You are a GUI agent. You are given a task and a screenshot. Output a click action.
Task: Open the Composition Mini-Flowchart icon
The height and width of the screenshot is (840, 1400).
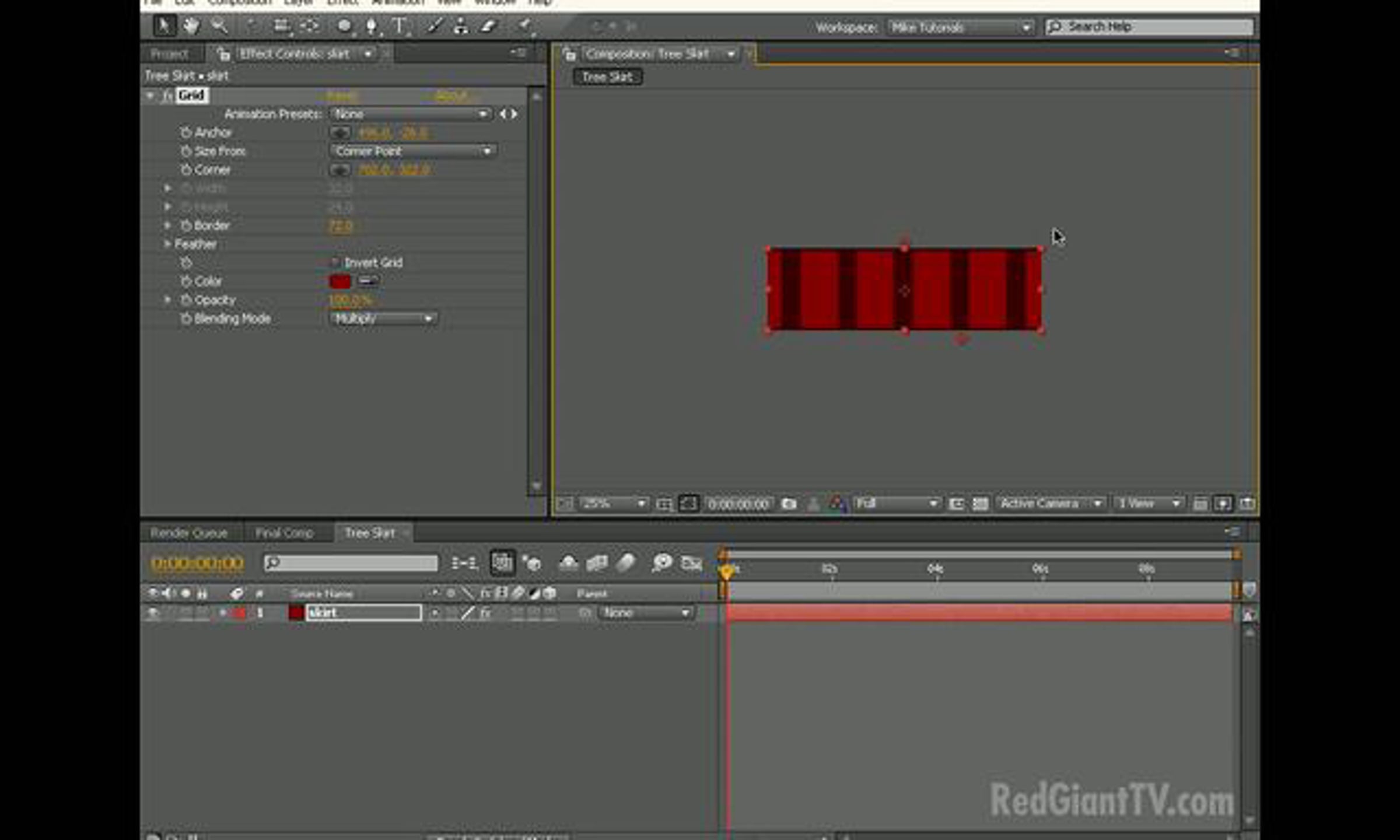pyautogui.click(x=464, y=563)
